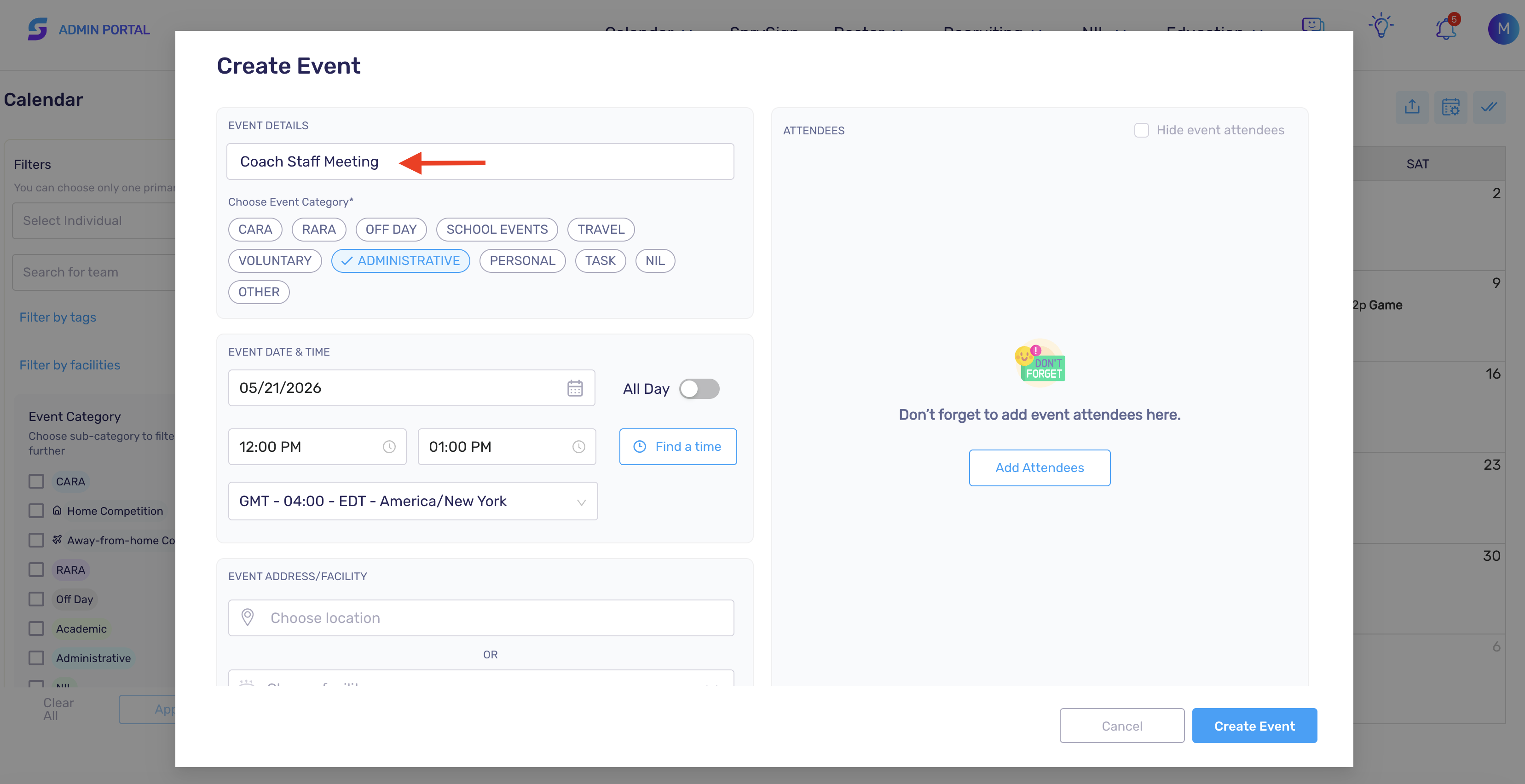Deselect the ADMINISTRATIVE category chip
Viewport: 1525px width, 784px height.
[x=400, y=261]
